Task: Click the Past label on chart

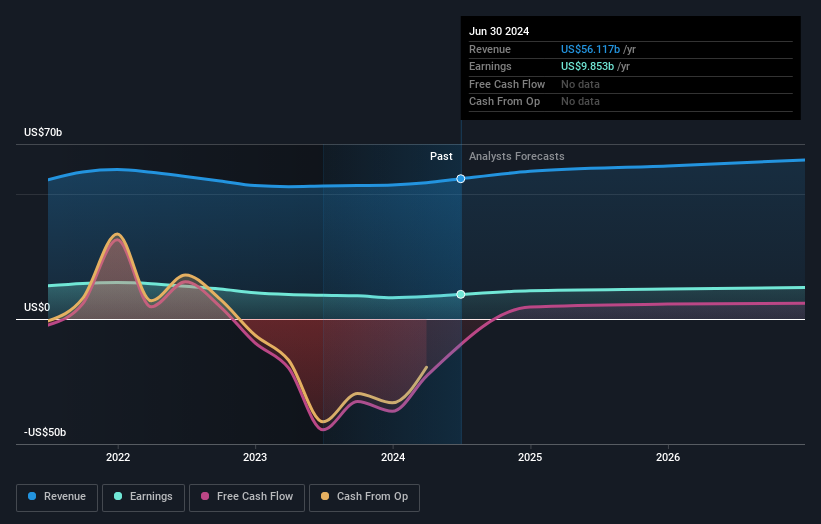Action: pyautogui.click(x=441, y=157)
